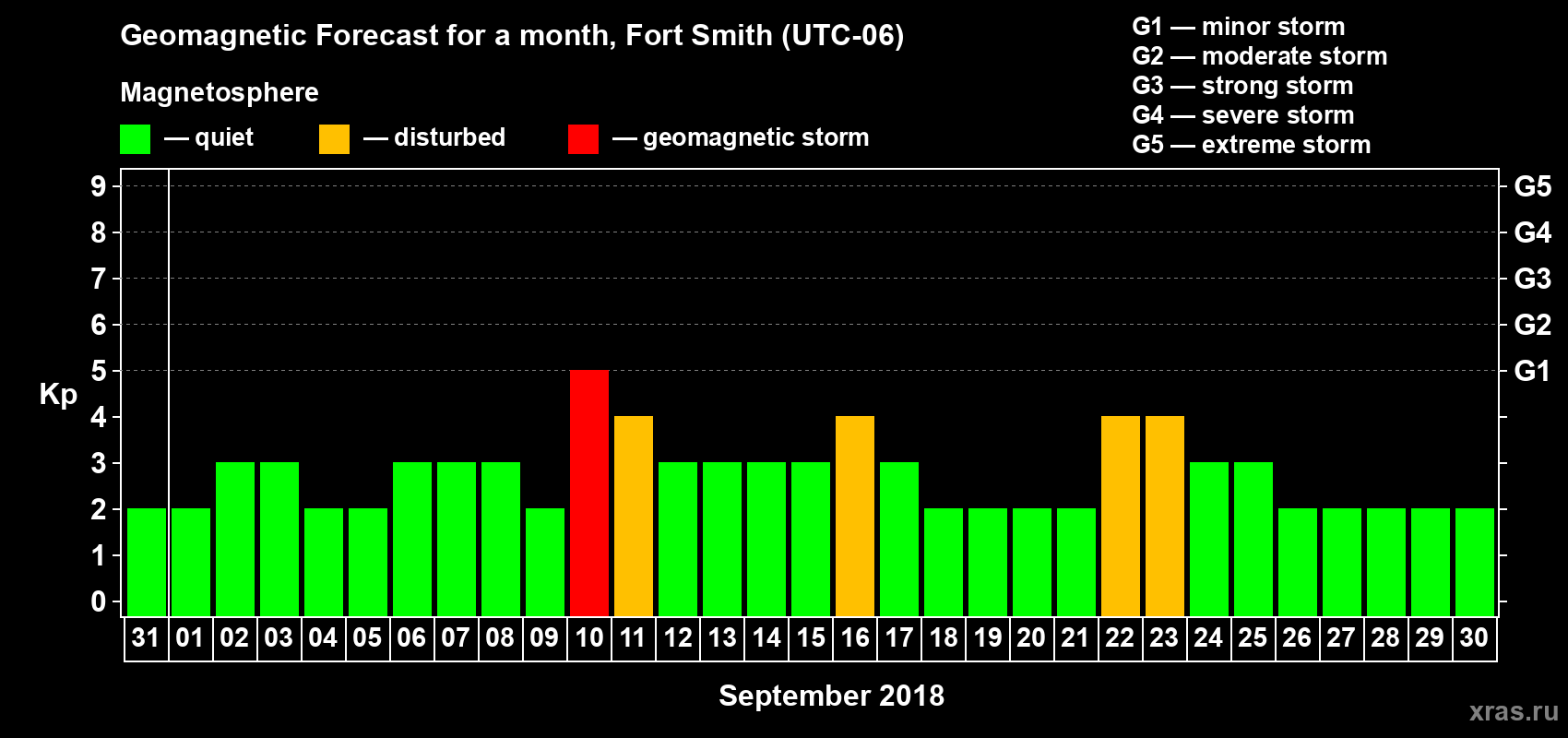Click the Kp value 0 tick label
The image size is (1568, 738).
(99, 601)
